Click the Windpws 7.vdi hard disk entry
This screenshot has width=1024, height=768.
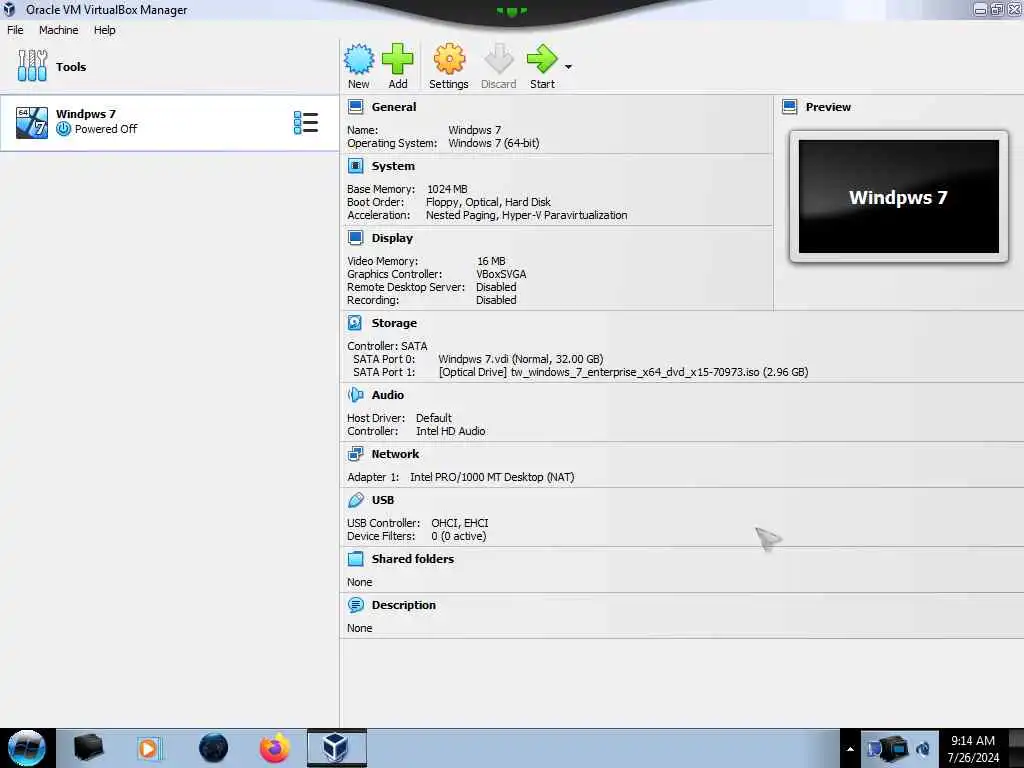point(520,359)
